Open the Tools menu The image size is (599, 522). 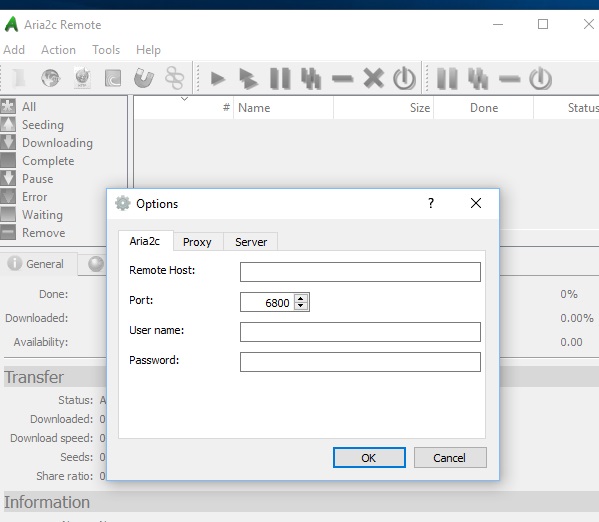106,50
